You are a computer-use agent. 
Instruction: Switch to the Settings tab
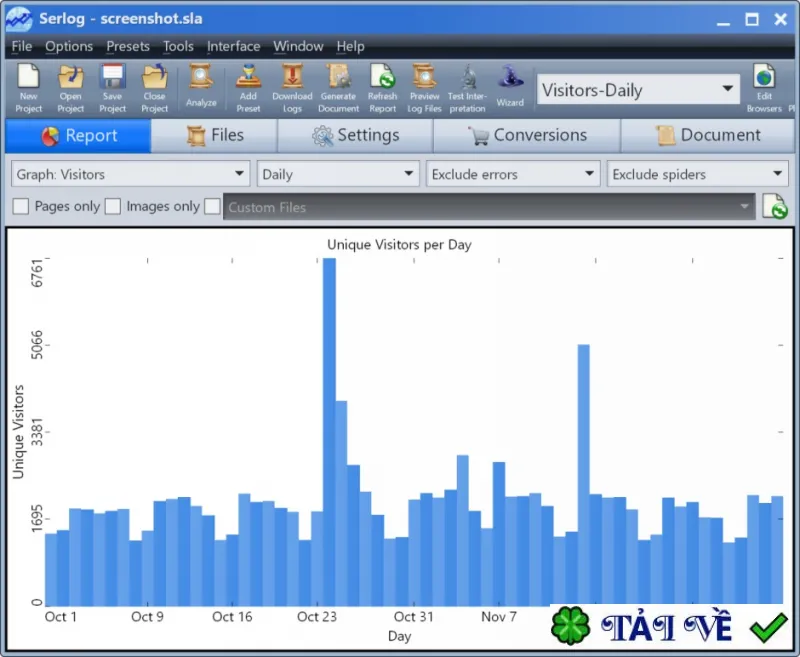(x=356, y=136)
